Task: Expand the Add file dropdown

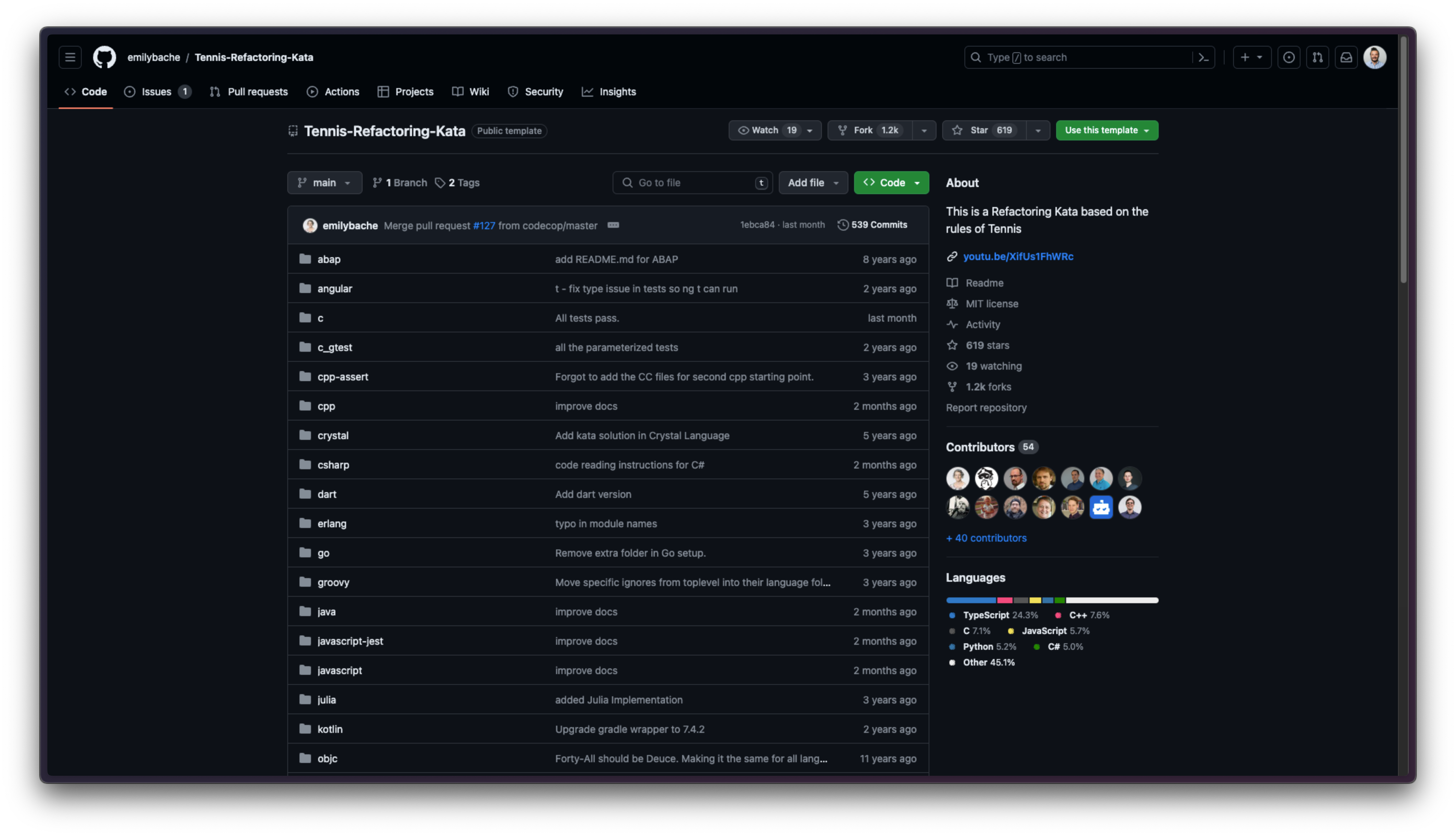Action: 813,183
